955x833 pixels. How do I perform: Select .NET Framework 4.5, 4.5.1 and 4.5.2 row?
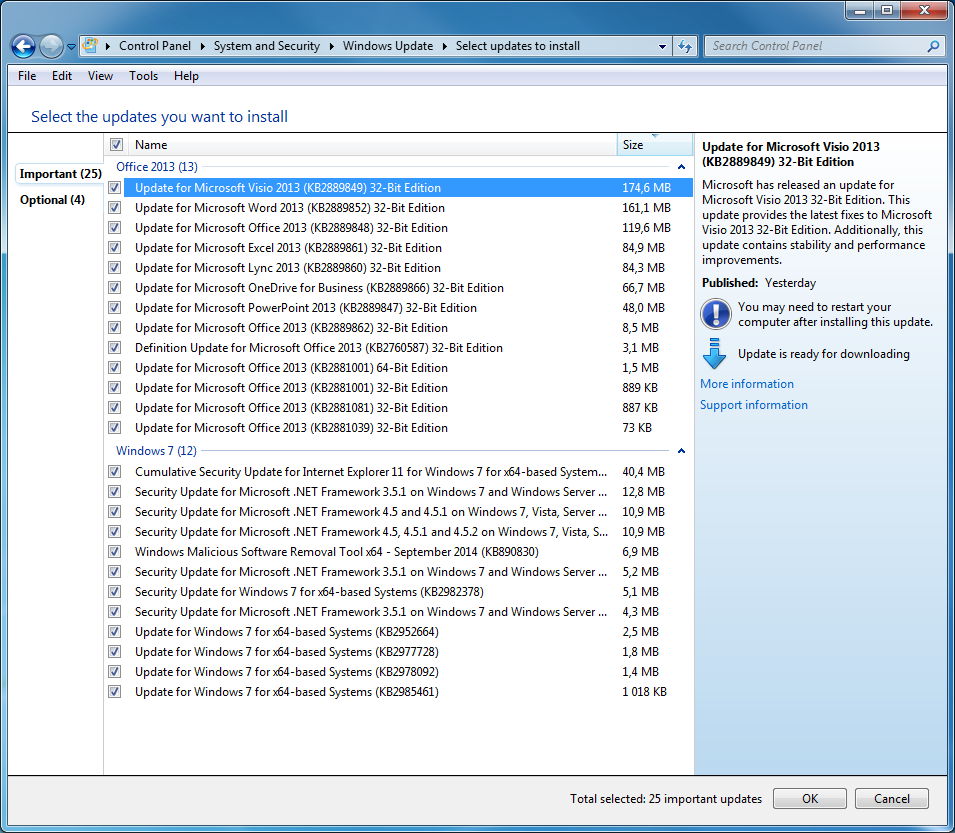point(400,532)
